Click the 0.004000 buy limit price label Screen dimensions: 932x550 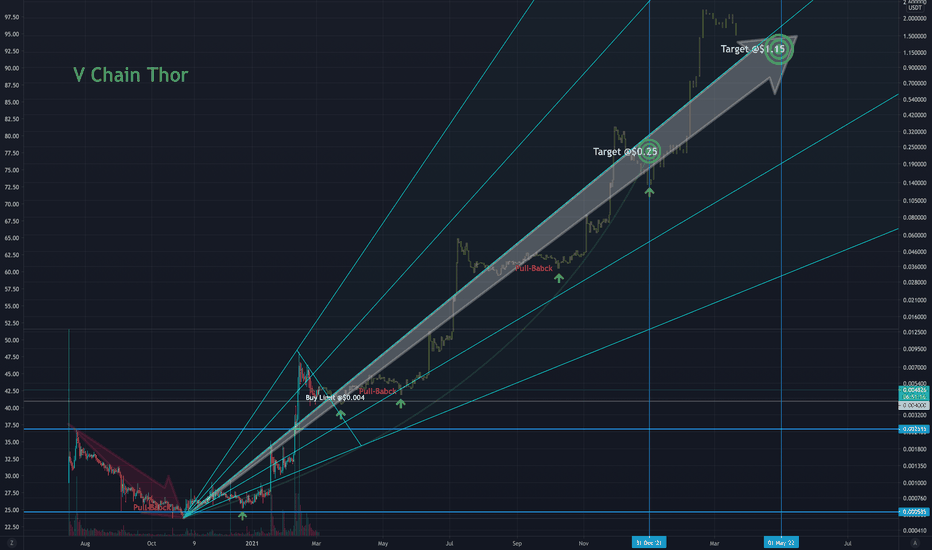tap(914, 405)
